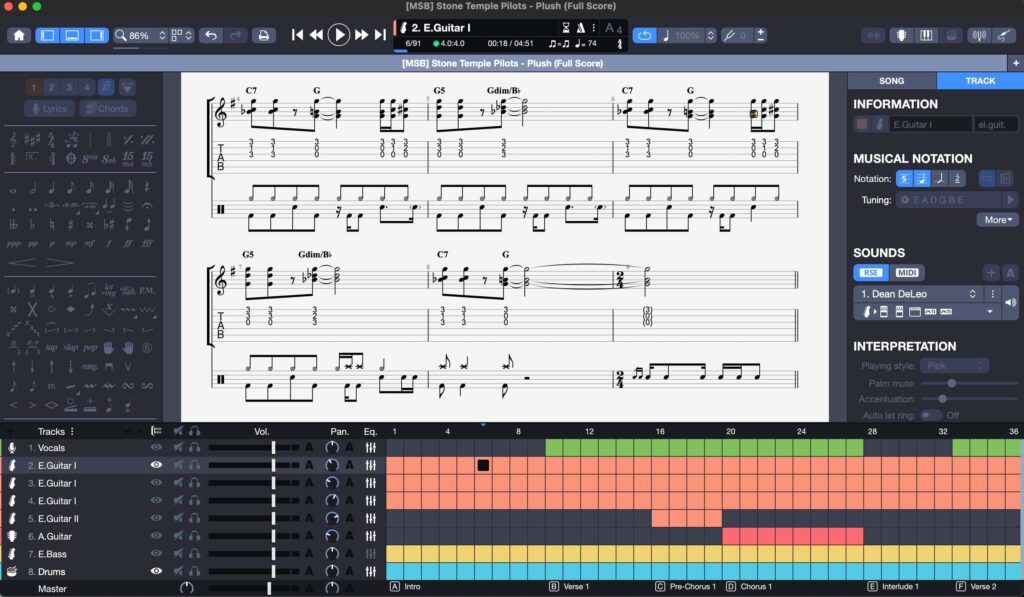Click the Undo arrow icon

click(x=210, y=33)
